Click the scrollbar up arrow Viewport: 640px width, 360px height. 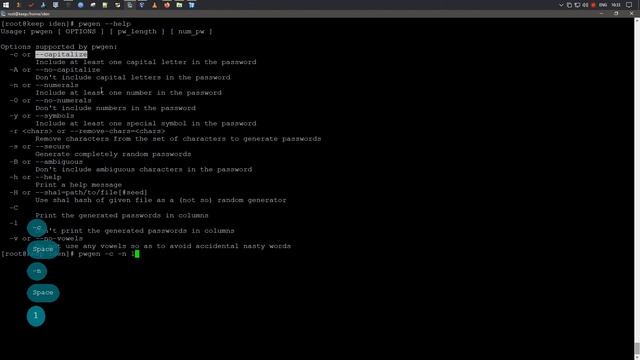(637, 20)
